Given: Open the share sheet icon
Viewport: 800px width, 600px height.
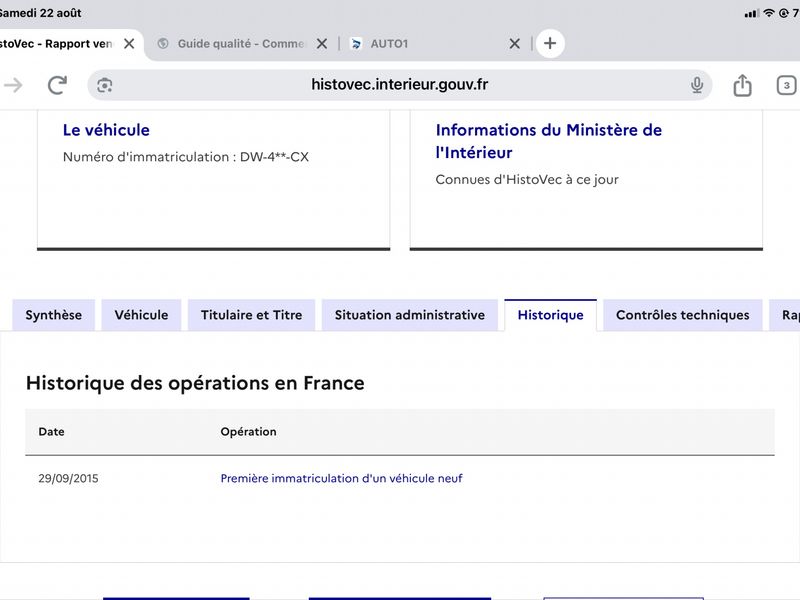Looking at the screenshot, I should (742, 85).
